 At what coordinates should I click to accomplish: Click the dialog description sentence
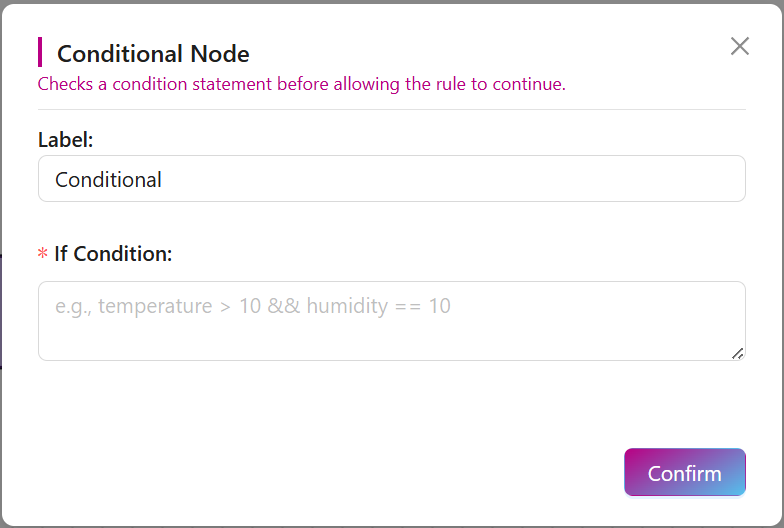point(301,84)
